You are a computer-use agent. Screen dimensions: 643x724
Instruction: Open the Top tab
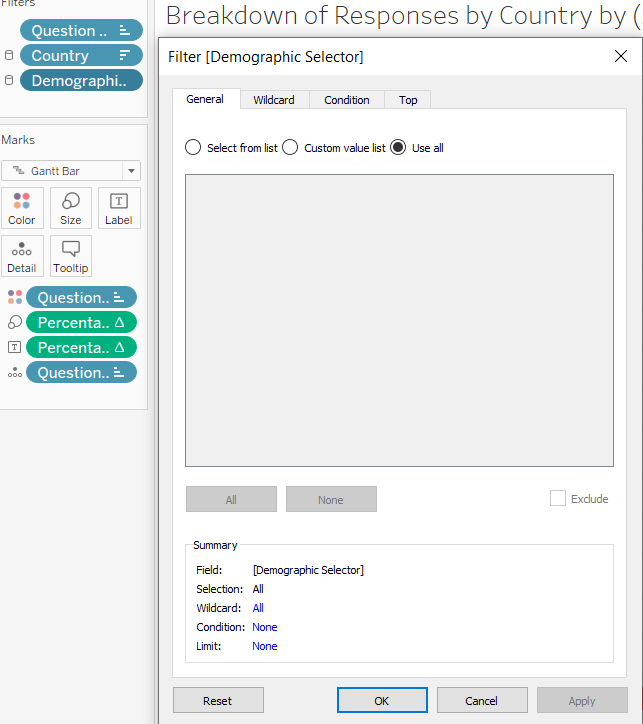coord(408,100)
